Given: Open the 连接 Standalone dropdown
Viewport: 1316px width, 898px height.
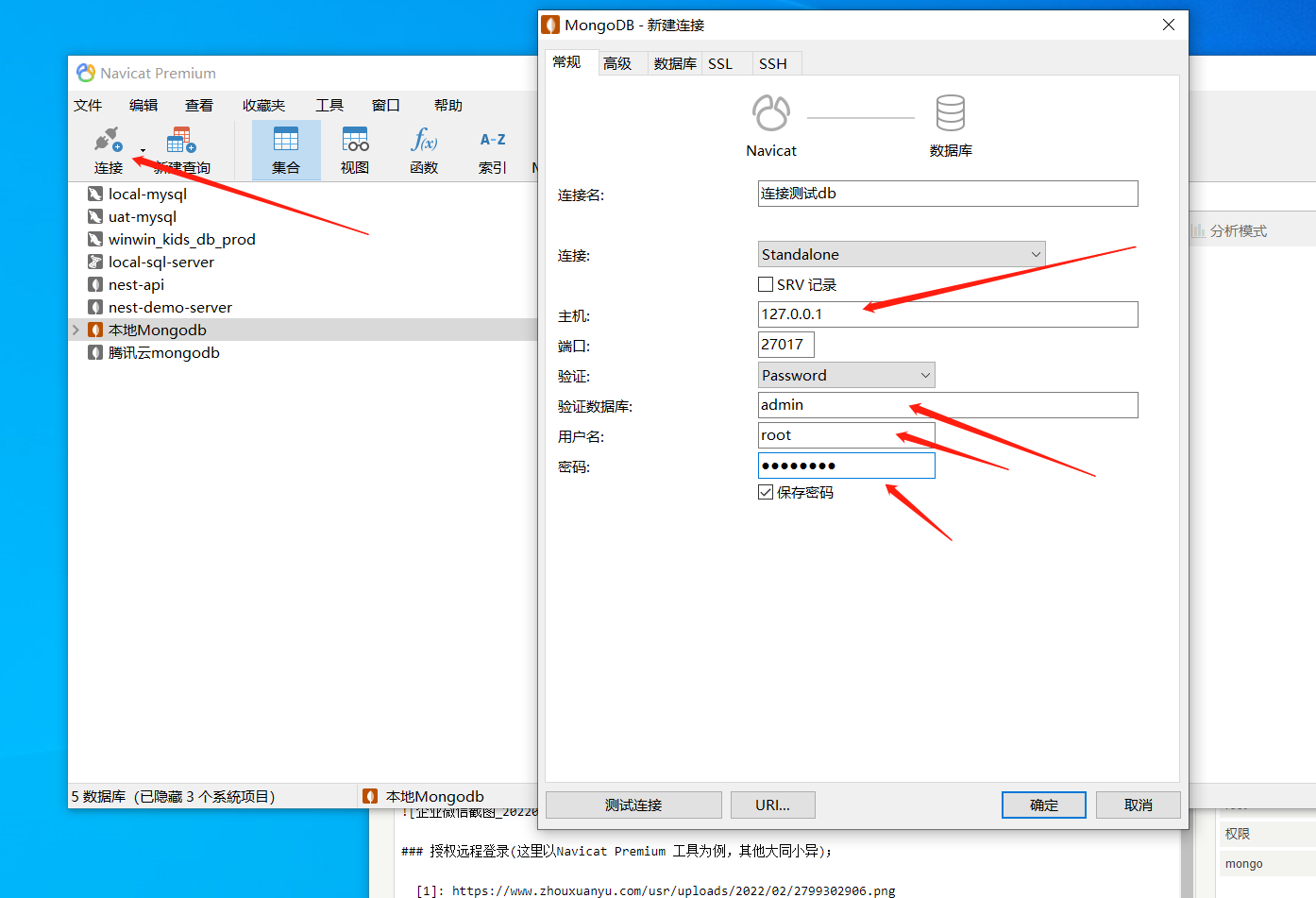Looking at the screenshot, I should (x=902, y=254).
